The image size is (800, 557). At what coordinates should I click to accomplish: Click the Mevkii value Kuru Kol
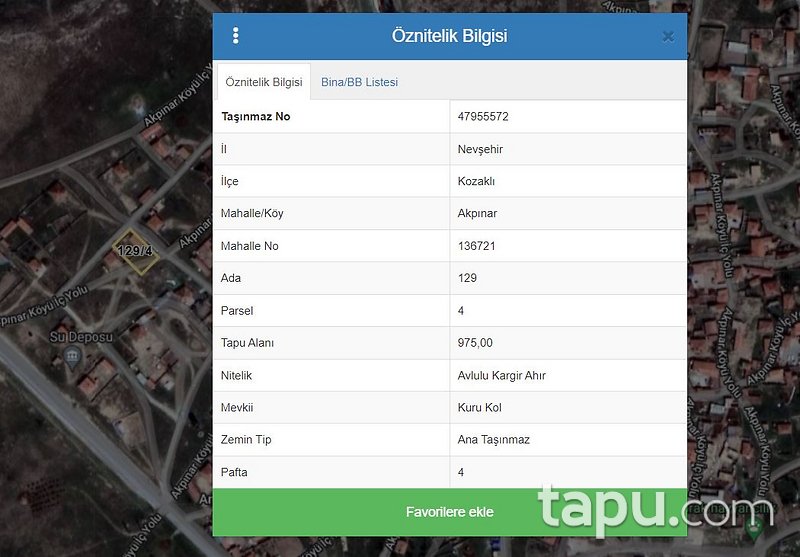(479, 408)
